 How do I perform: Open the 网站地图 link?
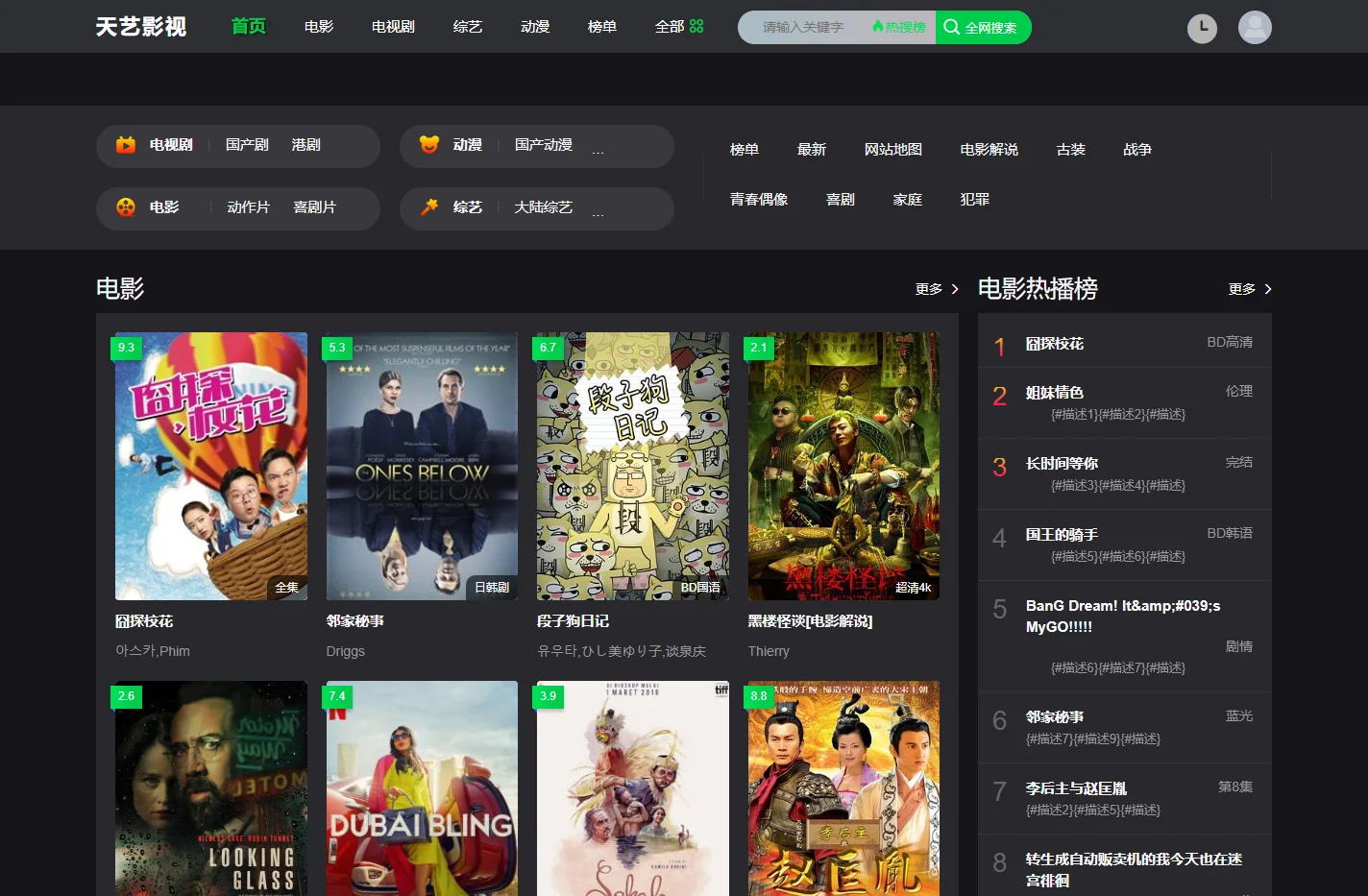click(x=893, y=150)
